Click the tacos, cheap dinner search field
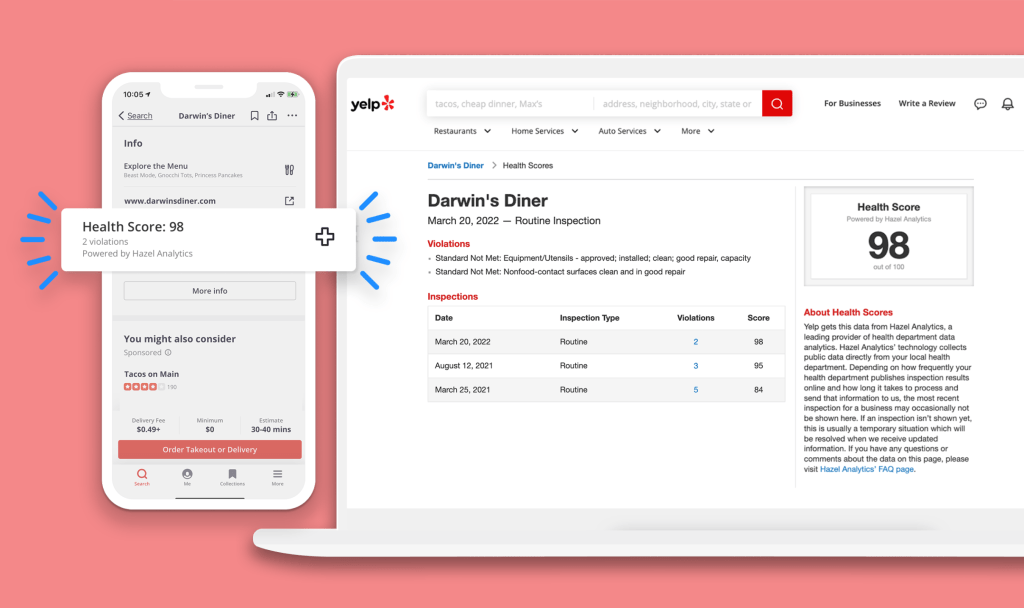 click(510, 103)
